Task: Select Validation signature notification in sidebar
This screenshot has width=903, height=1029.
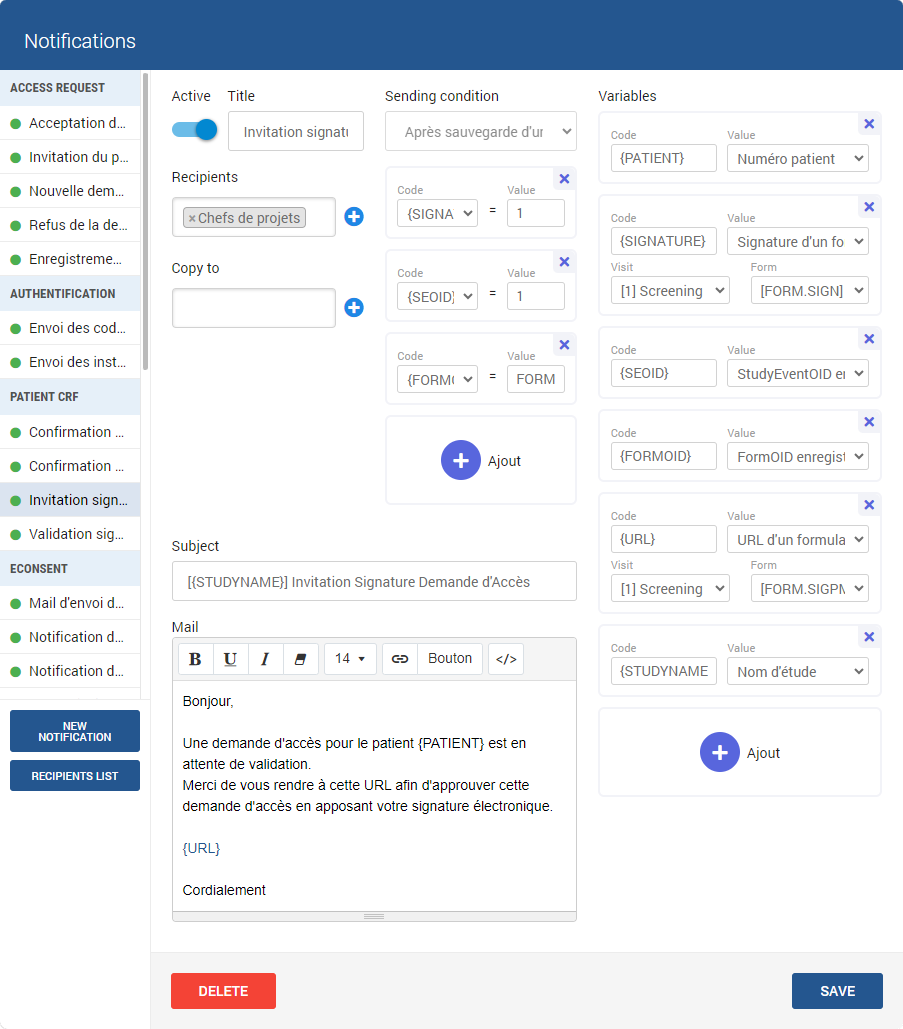Action: pyautogui.click(x=76, y=534)
